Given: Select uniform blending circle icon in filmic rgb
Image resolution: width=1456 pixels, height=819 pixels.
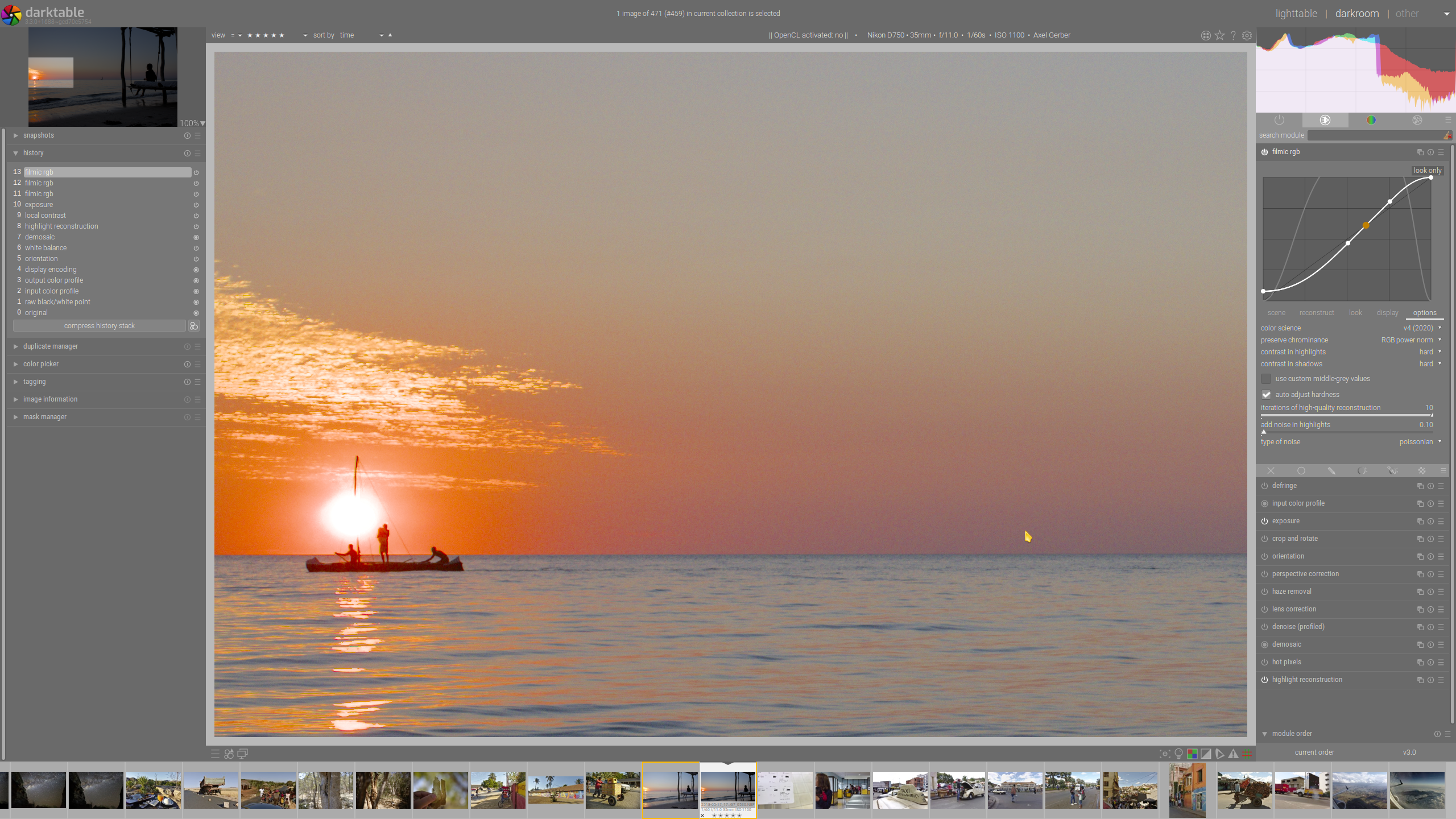Looking at the screenshot, I should [x=1301, y=471].
